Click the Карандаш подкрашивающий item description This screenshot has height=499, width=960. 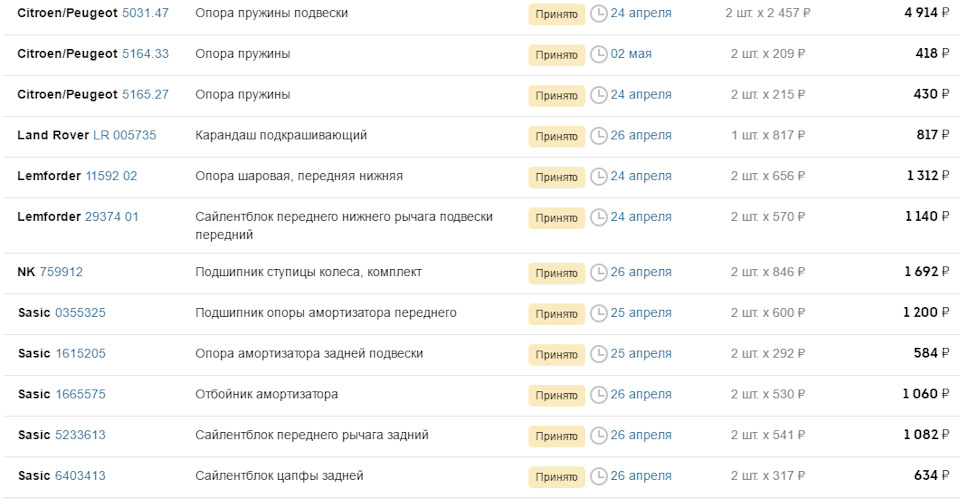coord(281,135)
